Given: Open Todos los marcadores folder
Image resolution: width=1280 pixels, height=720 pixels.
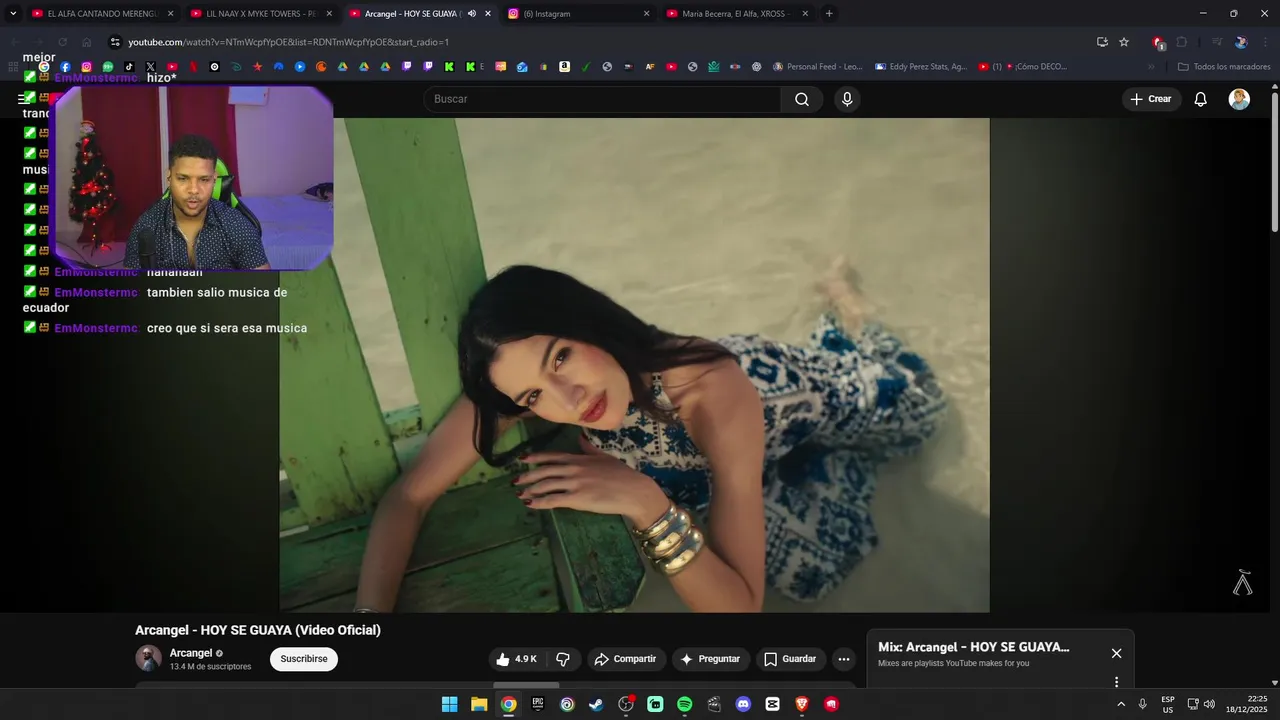Looking at the screenshot, I should coord(1224,67).
